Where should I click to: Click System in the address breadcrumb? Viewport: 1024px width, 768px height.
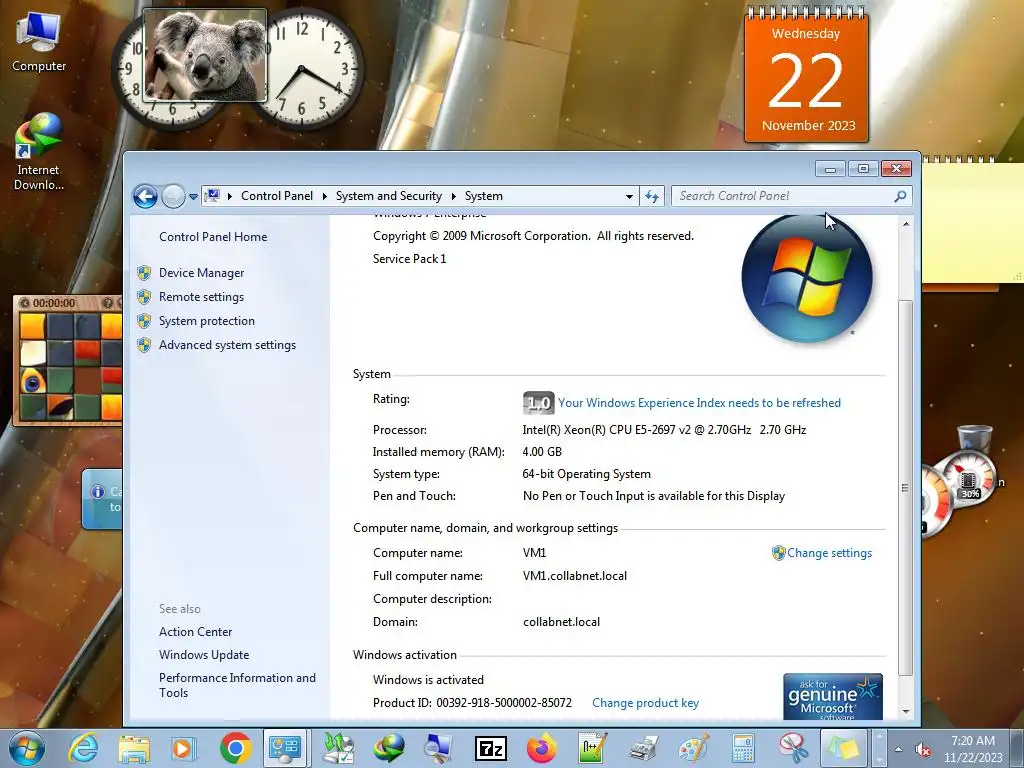(484, 196)
